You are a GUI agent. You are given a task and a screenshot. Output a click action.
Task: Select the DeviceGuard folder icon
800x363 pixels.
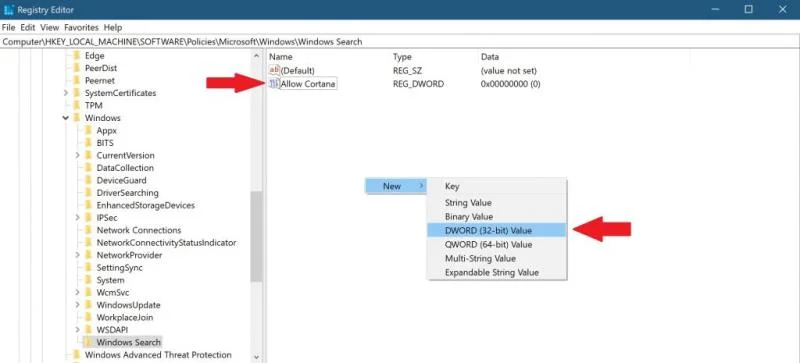(x=88, y=180)
